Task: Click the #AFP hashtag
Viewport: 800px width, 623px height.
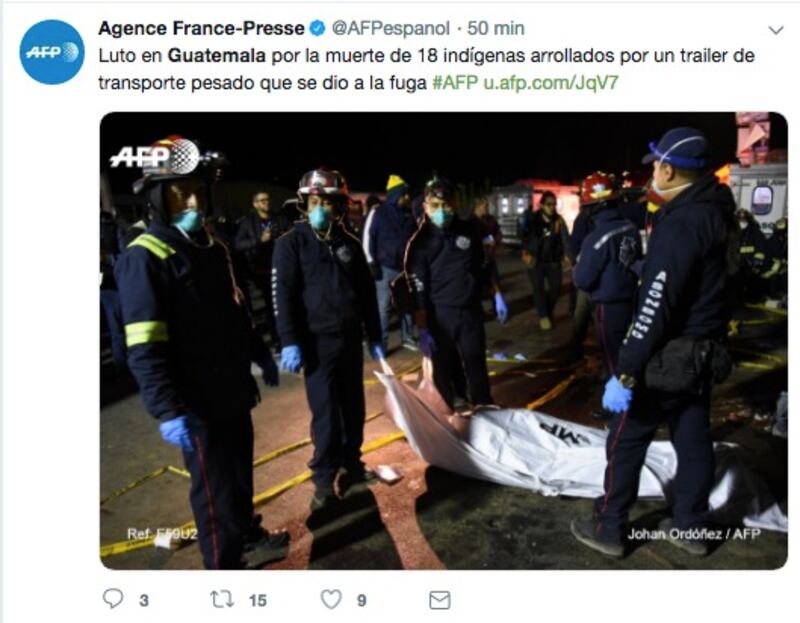Action: (455, 82)
